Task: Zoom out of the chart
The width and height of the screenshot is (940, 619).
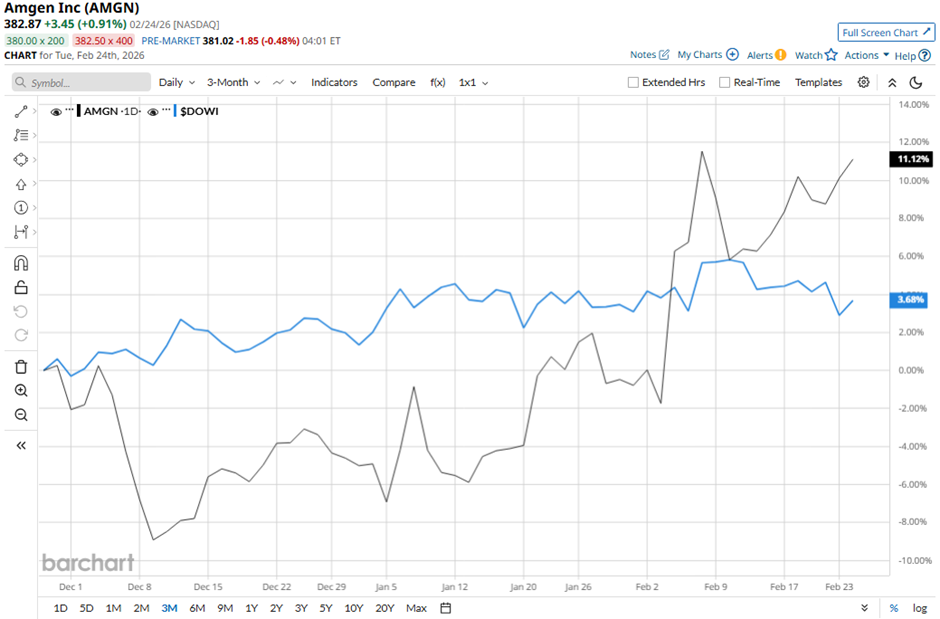Action: (x=21, y=415)
